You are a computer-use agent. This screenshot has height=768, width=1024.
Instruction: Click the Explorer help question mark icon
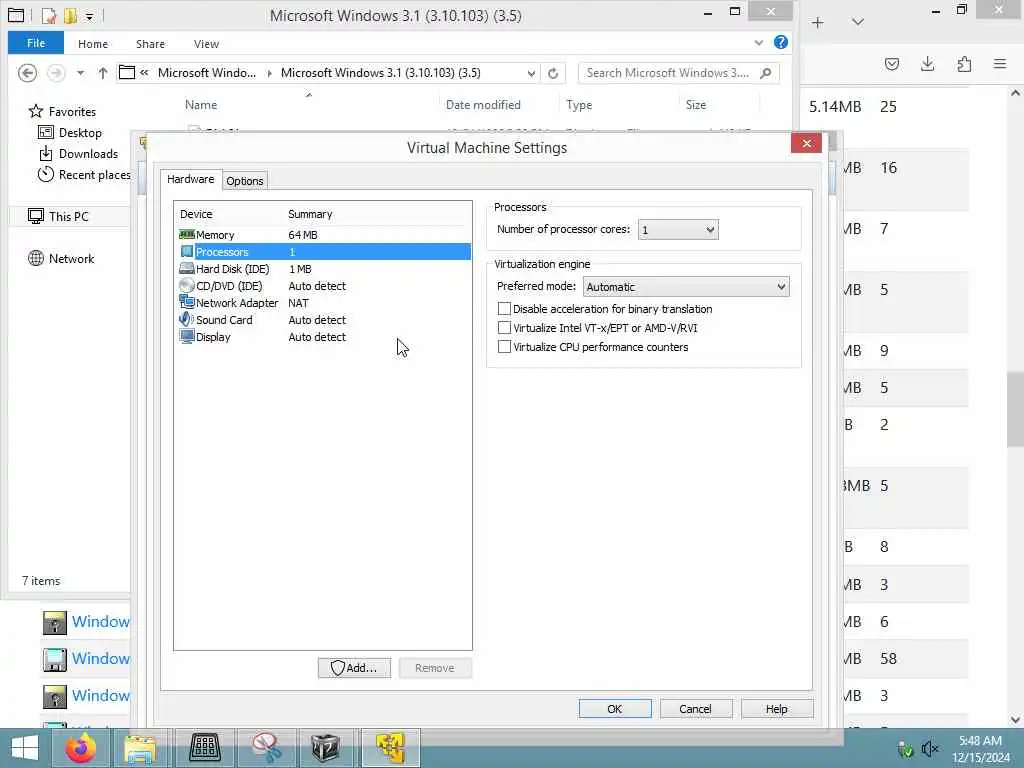point(780,42)
